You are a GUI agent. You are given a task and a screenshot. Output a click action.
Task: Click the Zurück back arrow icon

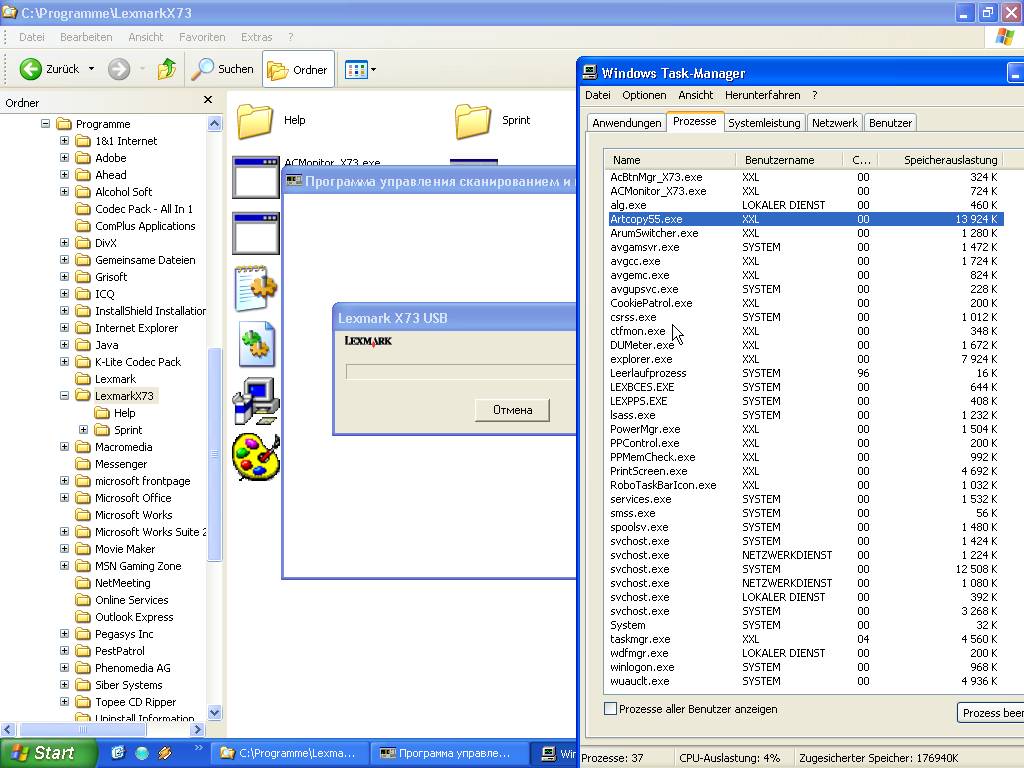click(x=30, y=69)
